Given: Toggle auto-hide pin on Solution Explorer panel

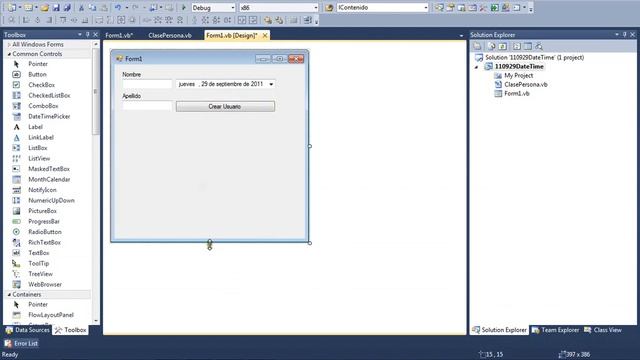Looking at the screenshot, I should [624, 35].
